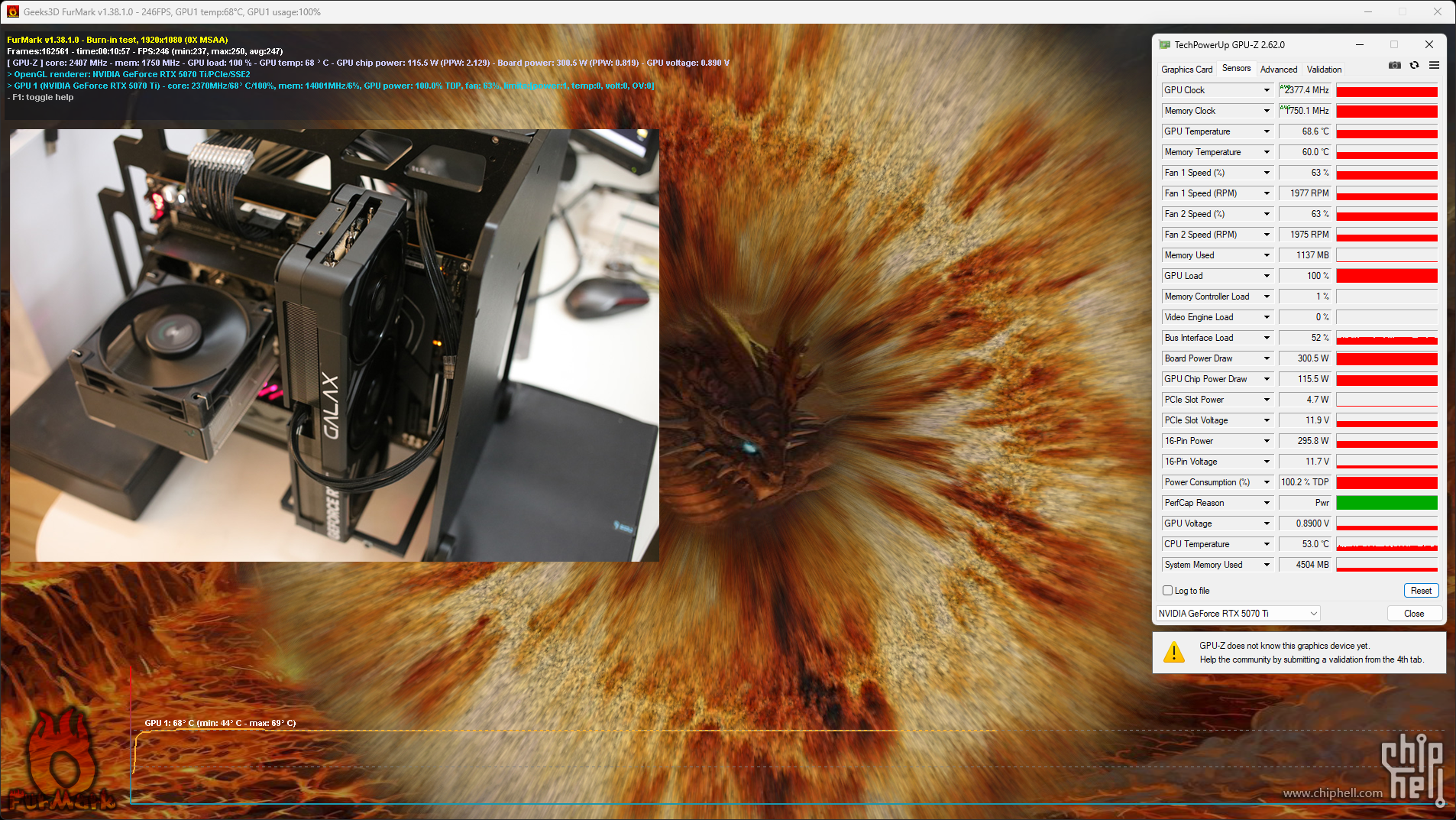Click the GPU Voltage 0.8900 V value
Viewport: 1456px width, 820px height.
1305,523
